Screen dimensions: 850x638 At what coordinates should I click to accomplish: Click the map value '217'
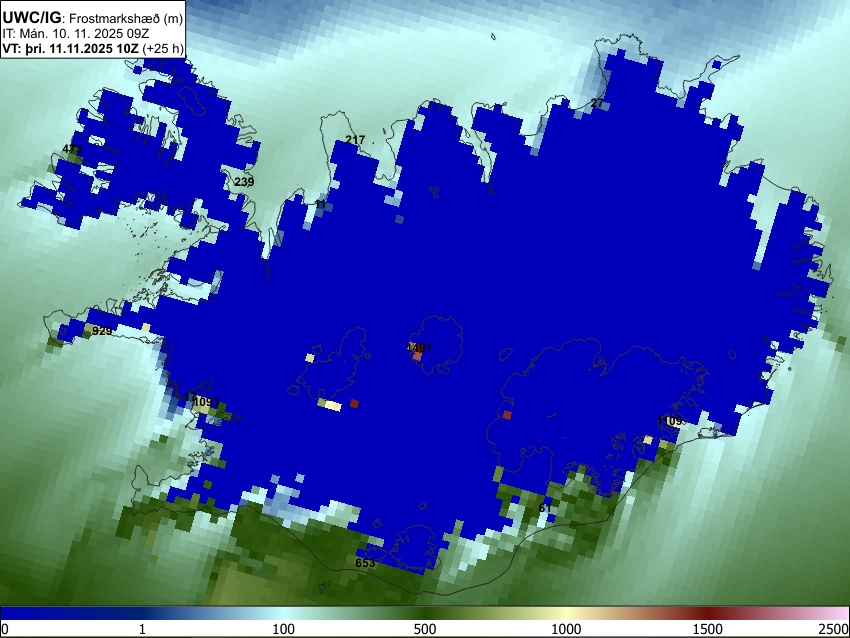[x=355, y=140]
